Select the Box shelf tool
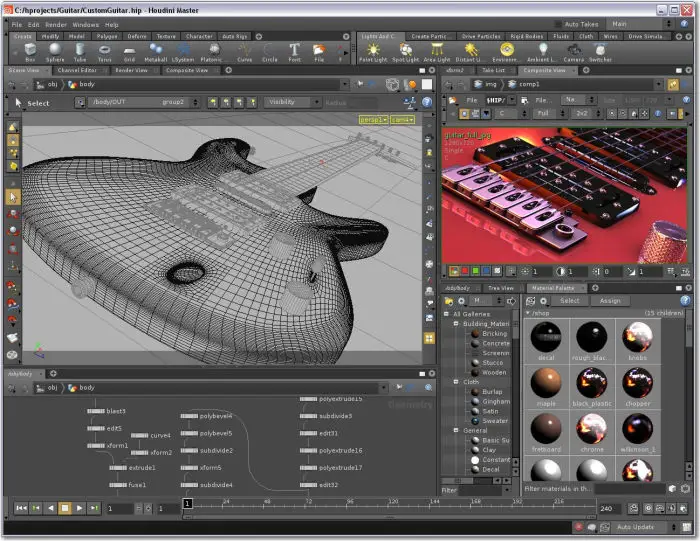The height and width of the screenshot is (541, 700). pyautogui.click(x=30, y=52)
